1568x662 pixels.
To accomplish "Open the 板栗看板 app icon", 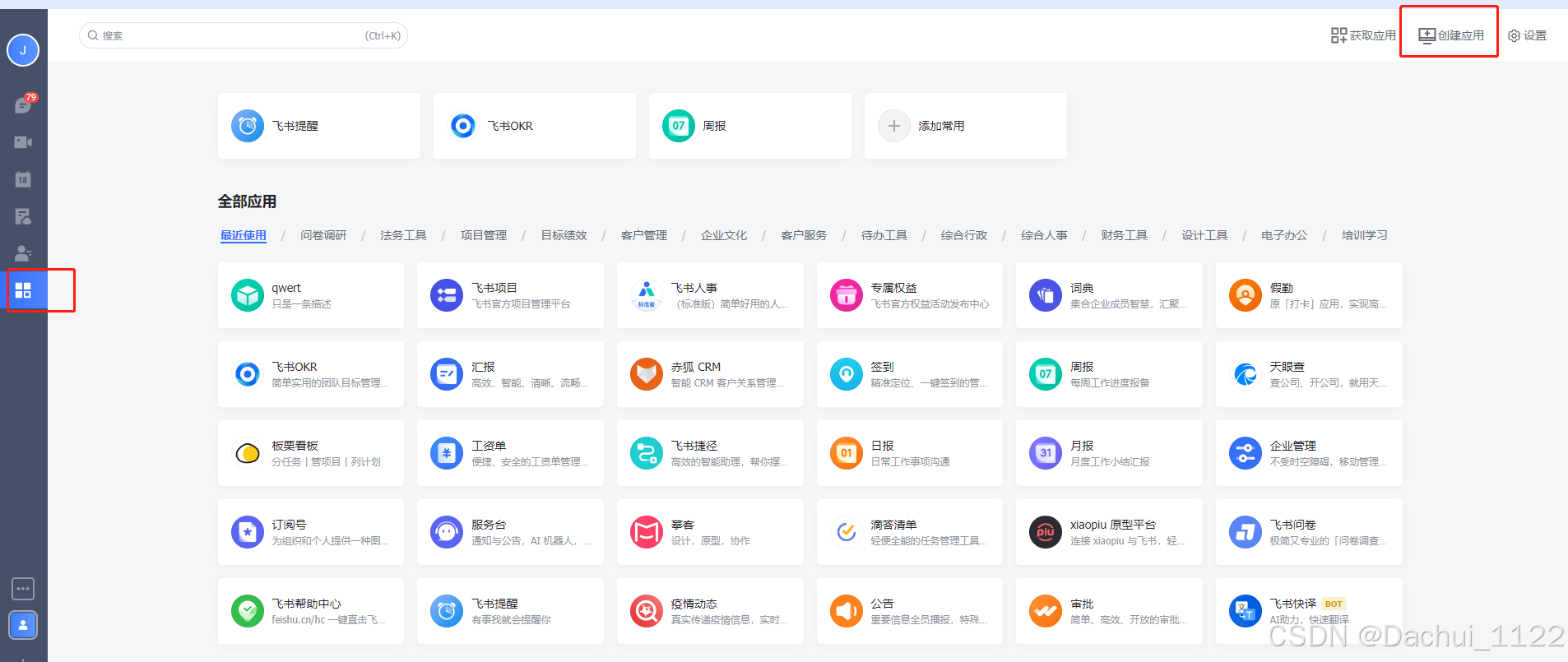I will (248, 453).
